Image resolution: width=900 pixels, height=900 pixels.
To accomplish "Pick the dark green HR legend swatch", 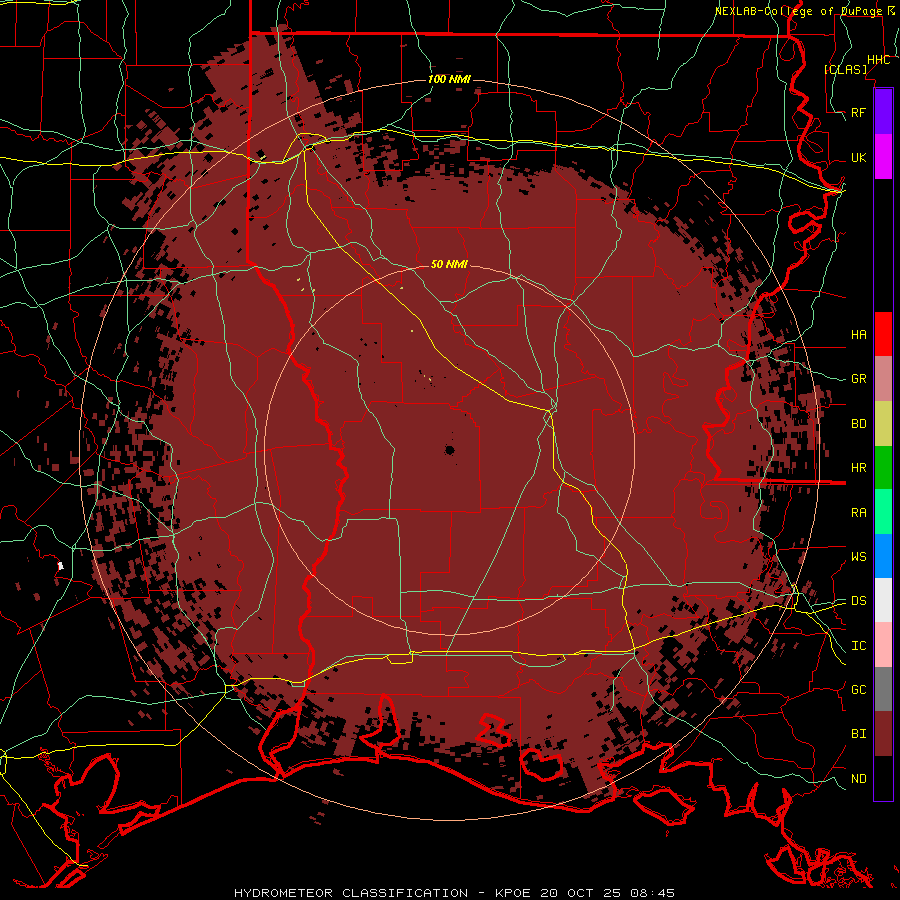I will [883, 468].
